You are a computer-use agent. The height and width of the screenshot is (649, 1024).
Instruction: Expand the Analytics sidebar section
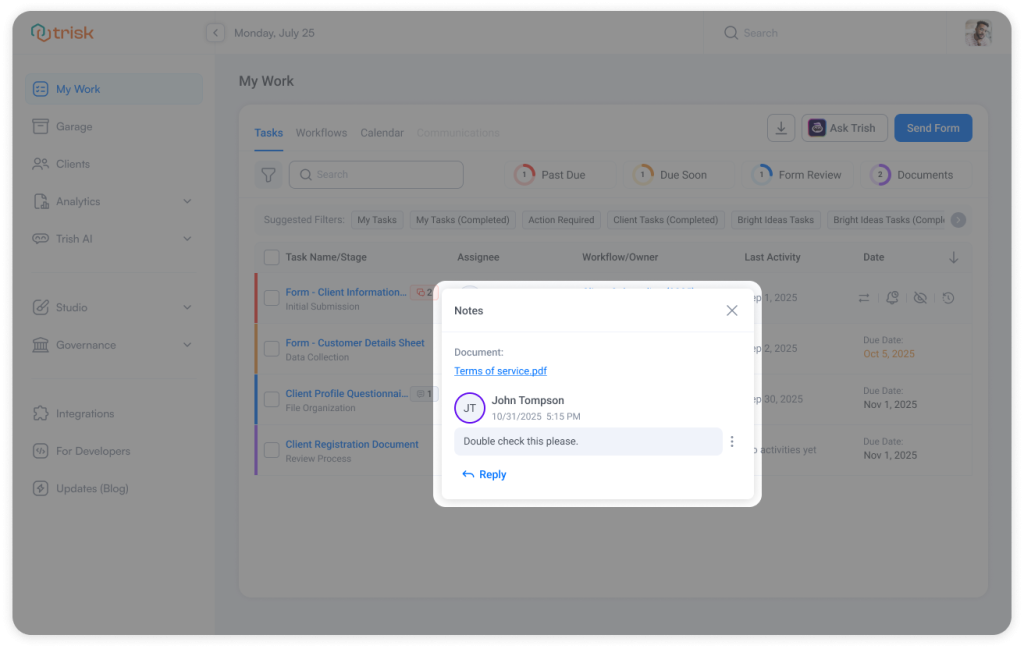click(187, 202)
